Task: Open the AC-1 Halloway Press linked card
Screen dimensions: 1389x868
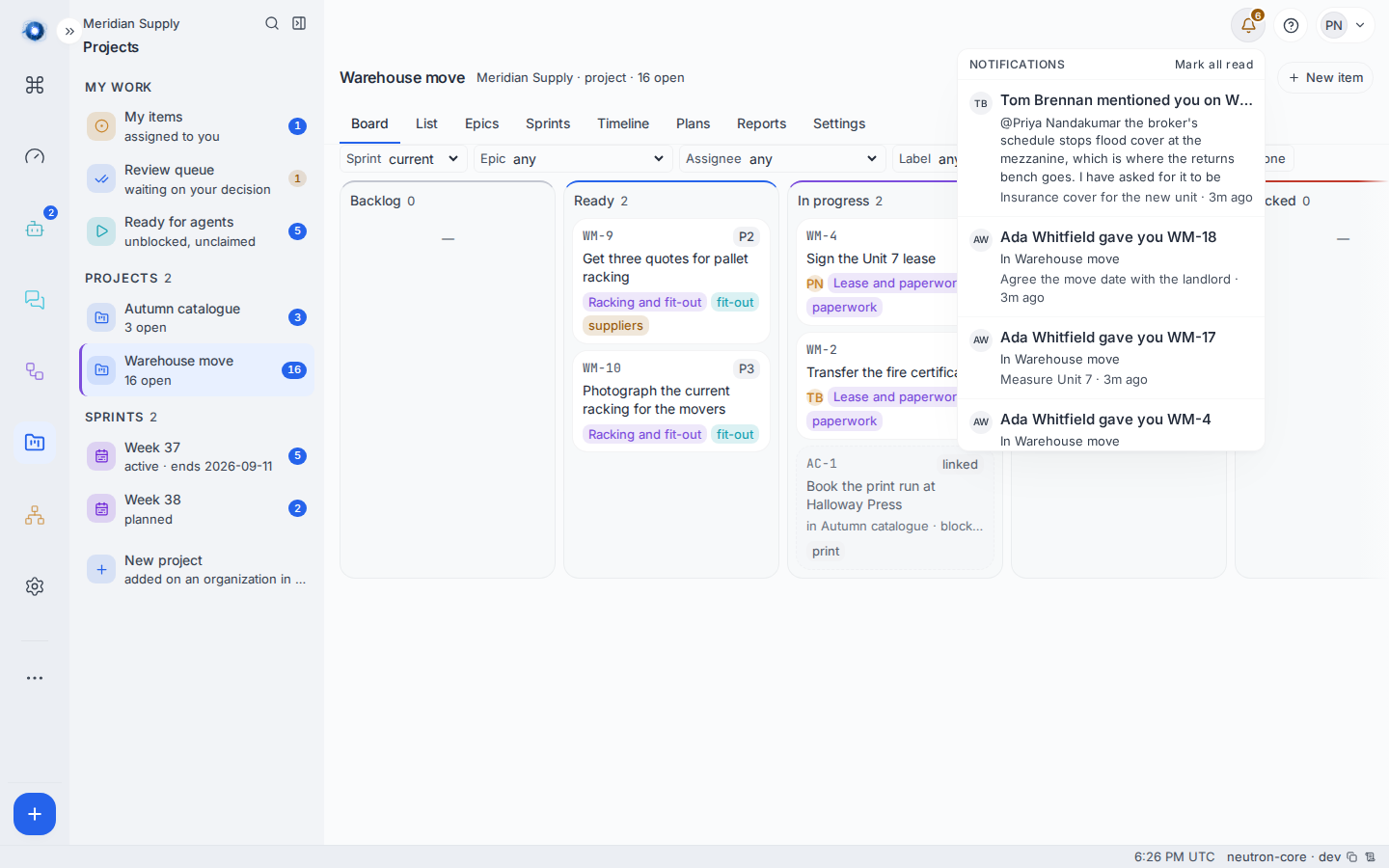Action: 895,507
